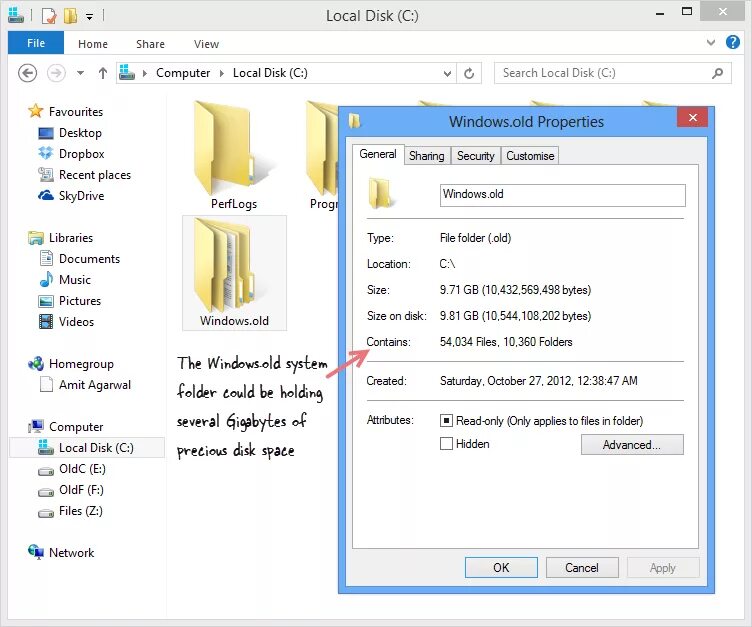Open the File menu tab
Image resolution: width=752 pixels, height=627 pixels.
tap(36, 43)
